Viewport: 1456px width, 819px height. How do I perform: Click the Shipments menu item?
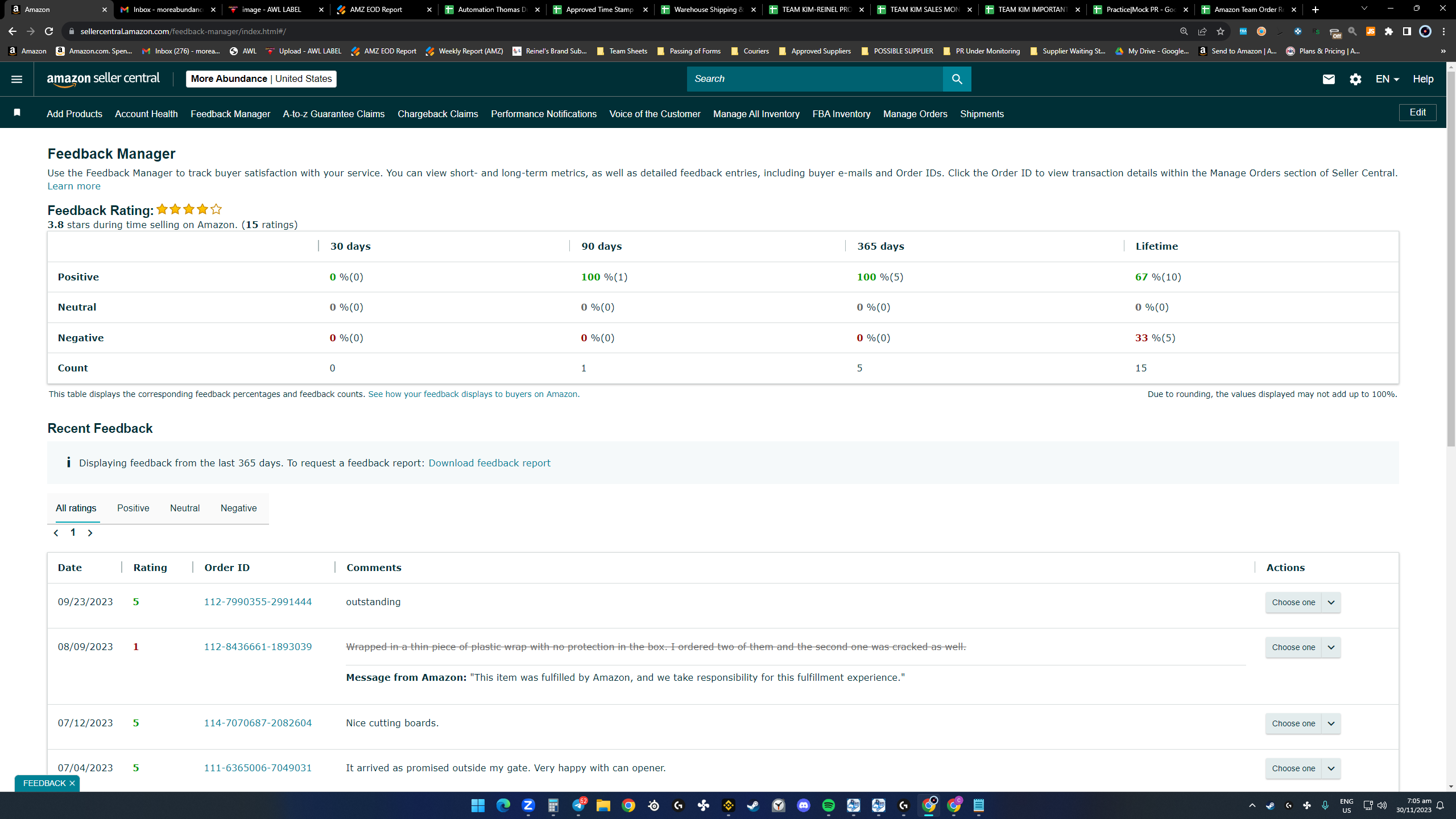pyautogui.click(x=982, y=114)
